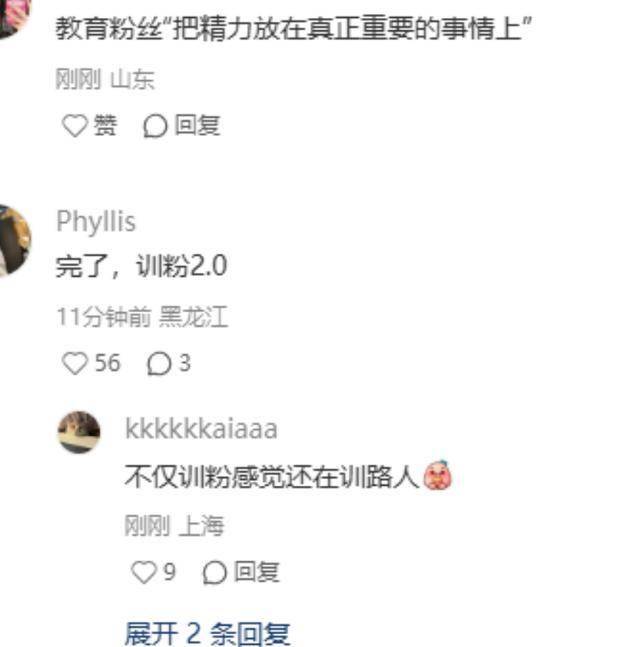The image size is (640, 647).
Task: Open Phyllis's profile avatar
Action: coord(15,241)
